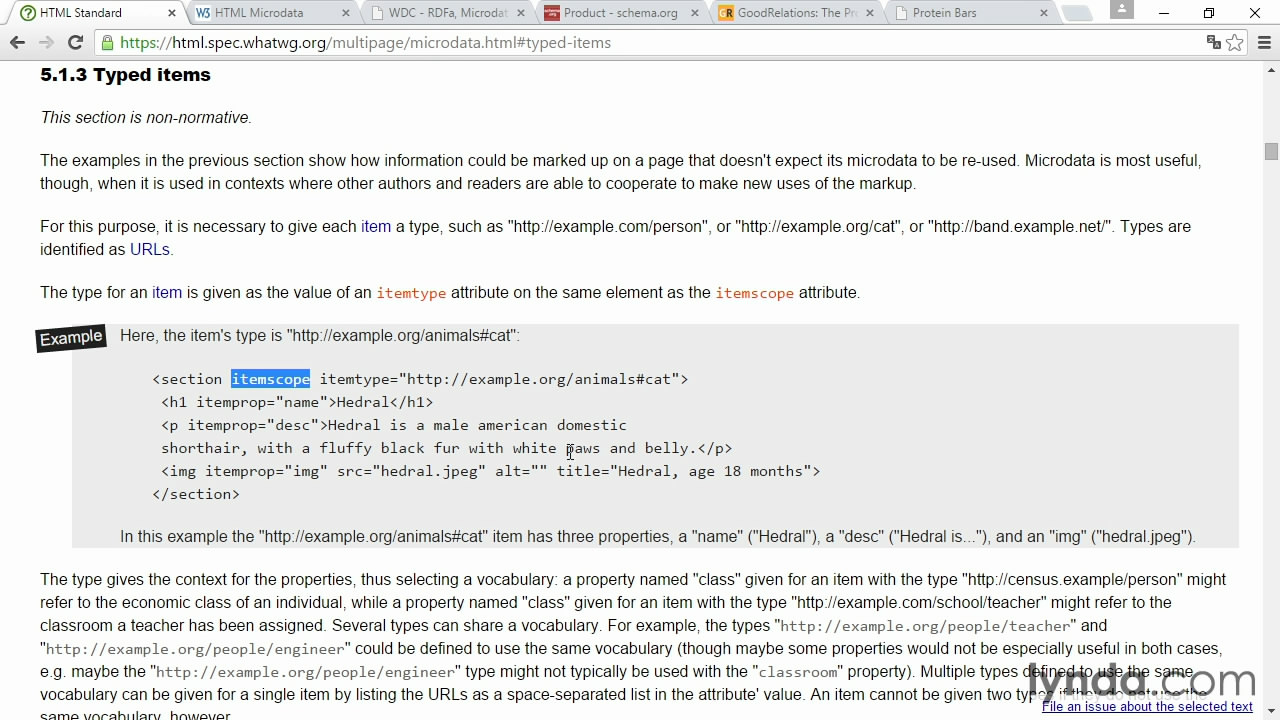
Task: Click the 'Example' label badge
Action: [71, 338]
